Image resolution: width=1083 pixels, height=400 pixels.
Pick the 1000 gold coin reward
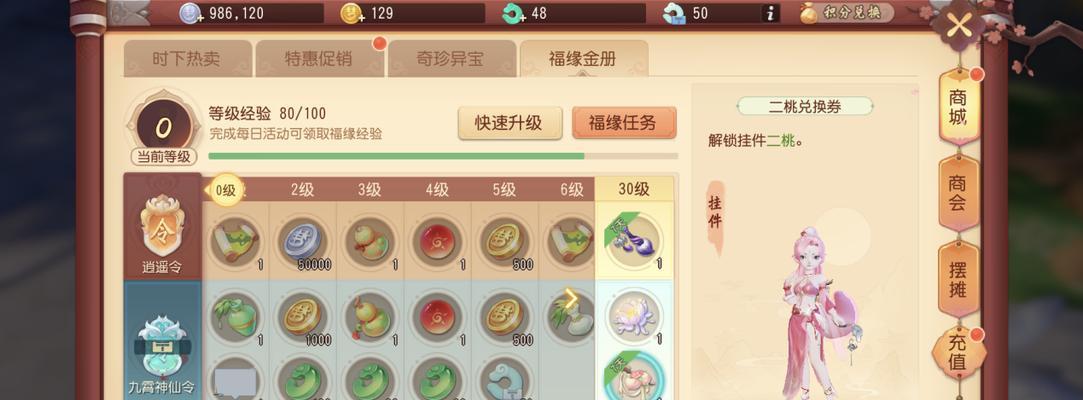303,318
